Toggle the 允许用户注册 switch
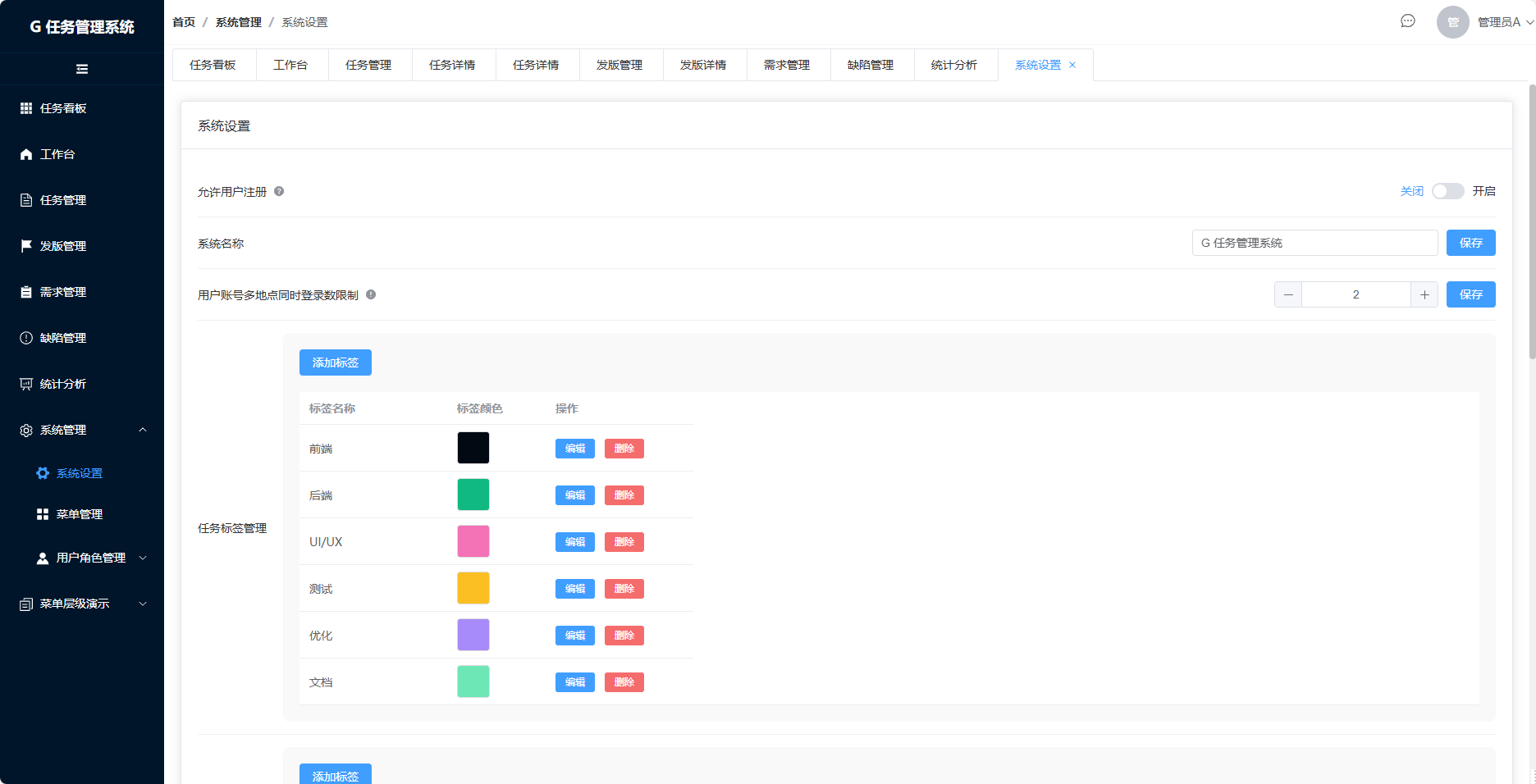Screen dimensions: 1536x784 (x=1448, y=191)
